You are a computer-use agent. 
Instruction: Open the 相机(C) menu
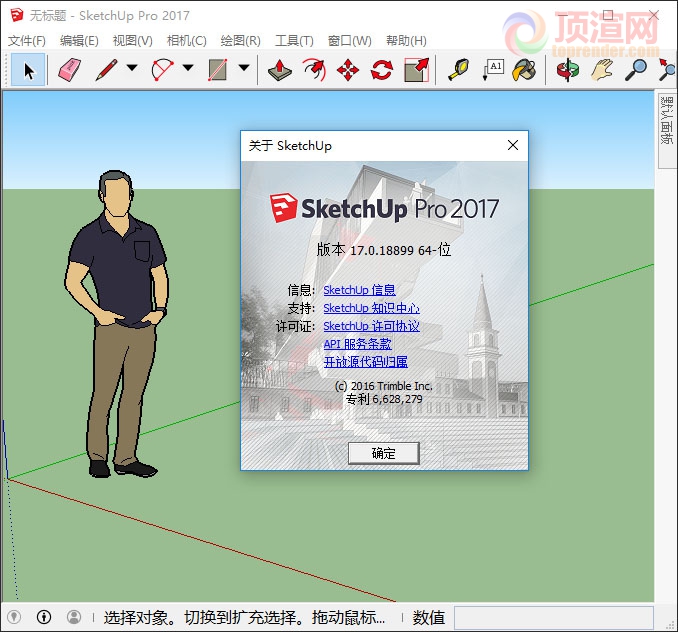186,41
